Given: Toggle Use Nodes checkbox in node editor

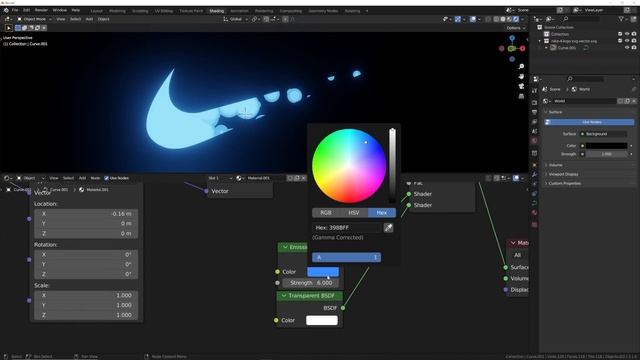Looking at the screenshot, I should 107,178.
